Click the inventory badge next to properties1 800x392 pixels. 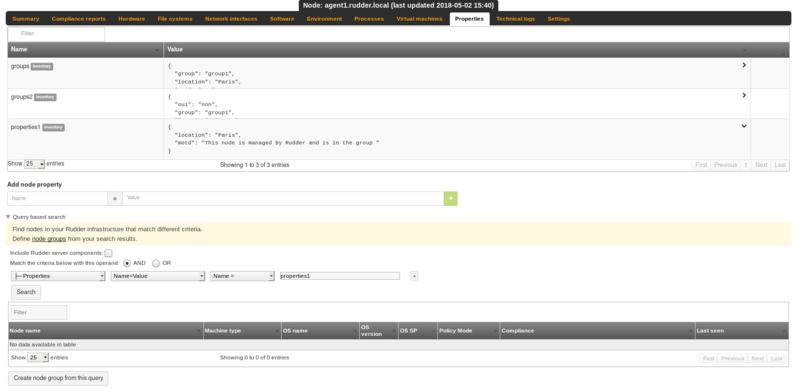tap(53, 128)
